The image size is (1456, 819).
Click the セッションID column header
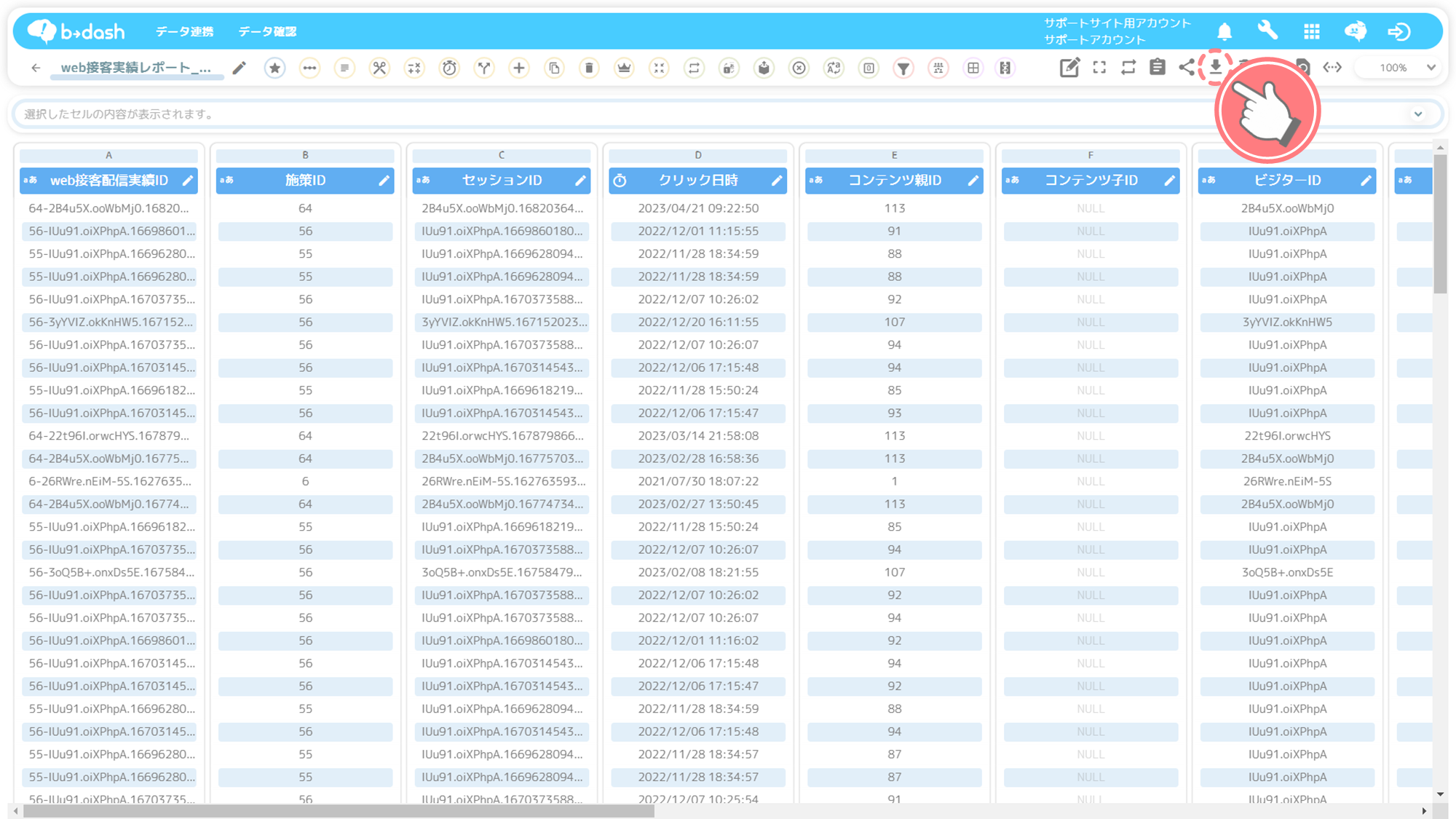tap(502, 181)
